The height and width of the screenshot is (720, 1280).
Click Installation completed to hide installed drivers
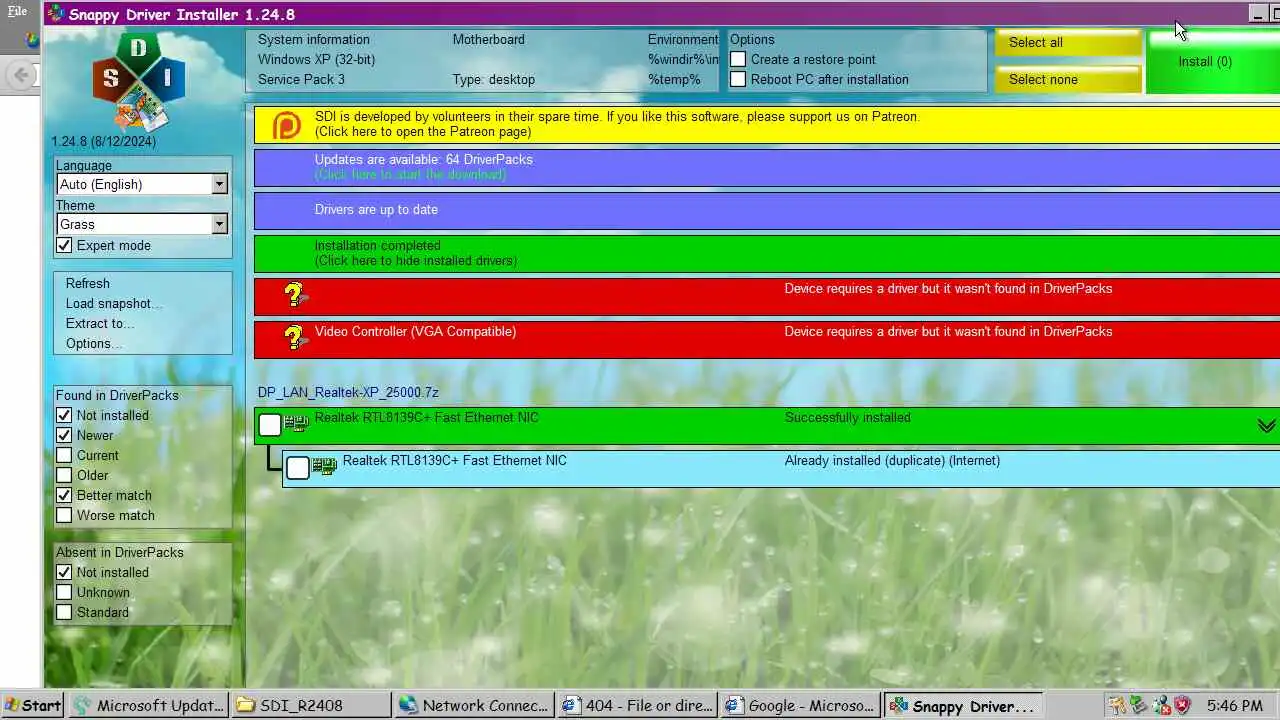pyautogui.click(x=767, y=253)
